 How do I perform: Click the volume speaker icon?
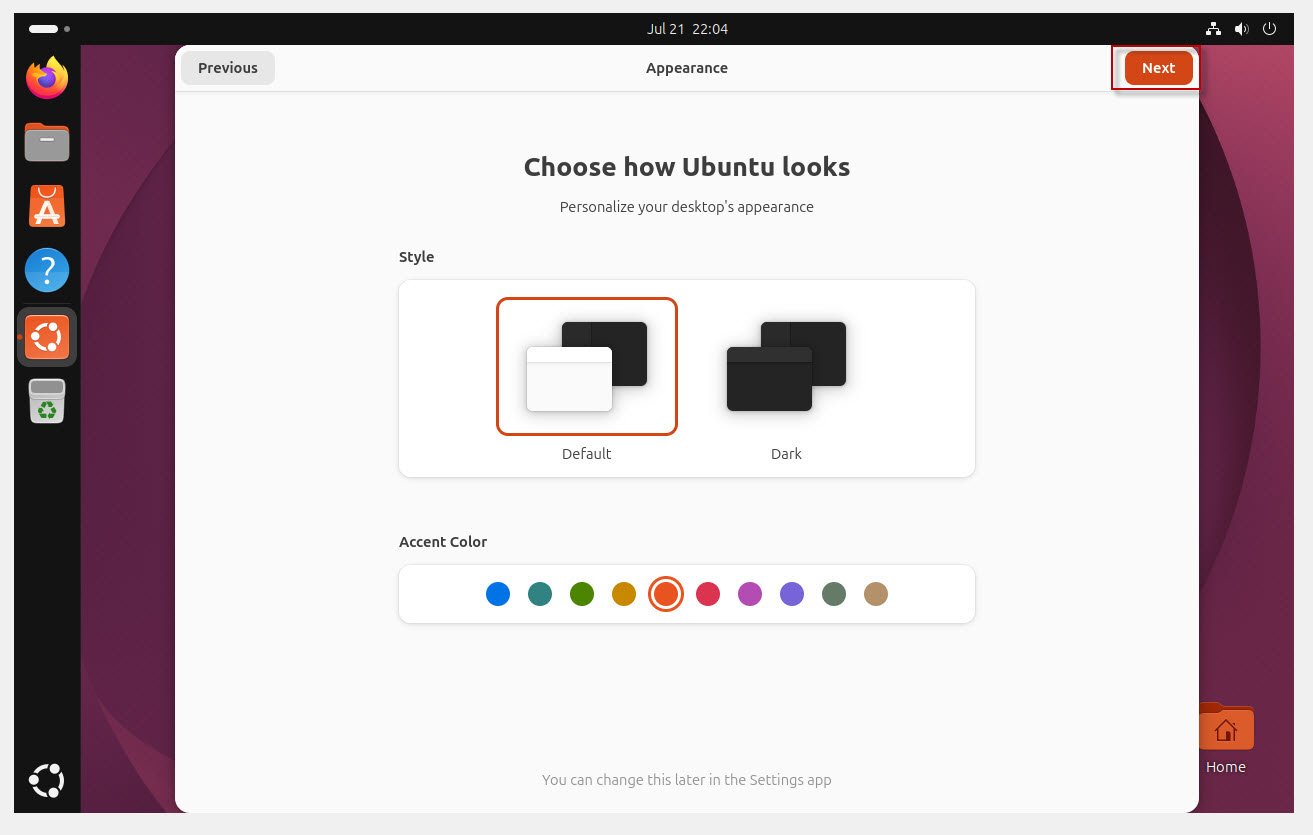(x=1242, y=29)
